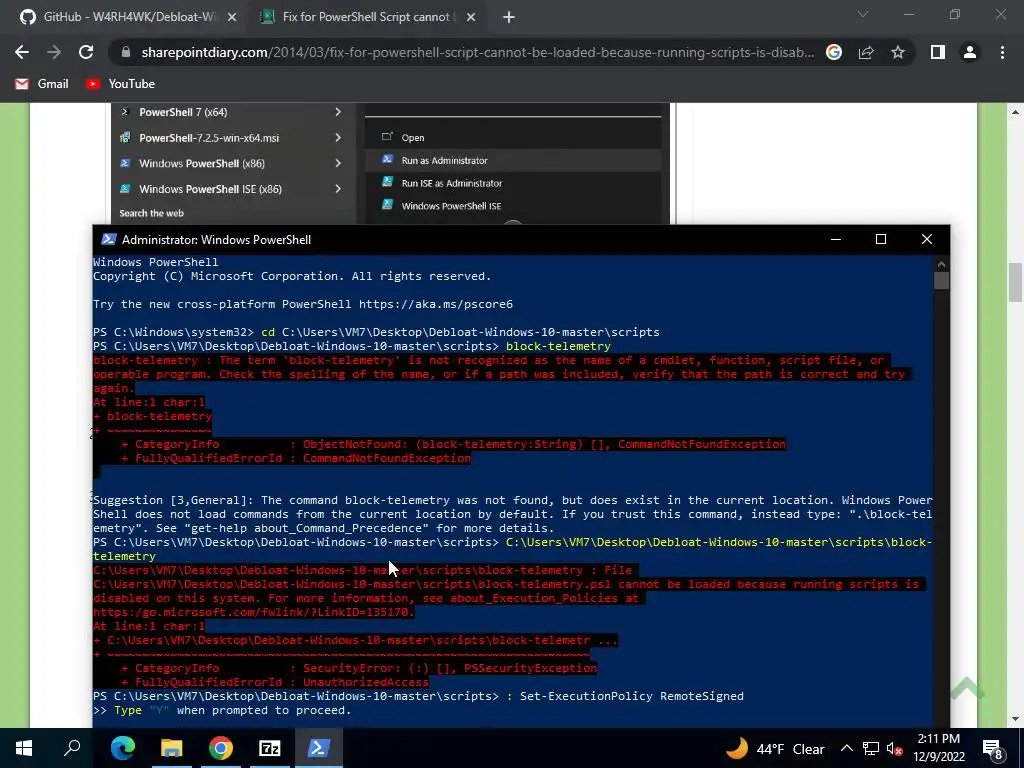Screen dimensions: 1024x768
Task: Choose Run ISE as Administrator
Action: 451,183
